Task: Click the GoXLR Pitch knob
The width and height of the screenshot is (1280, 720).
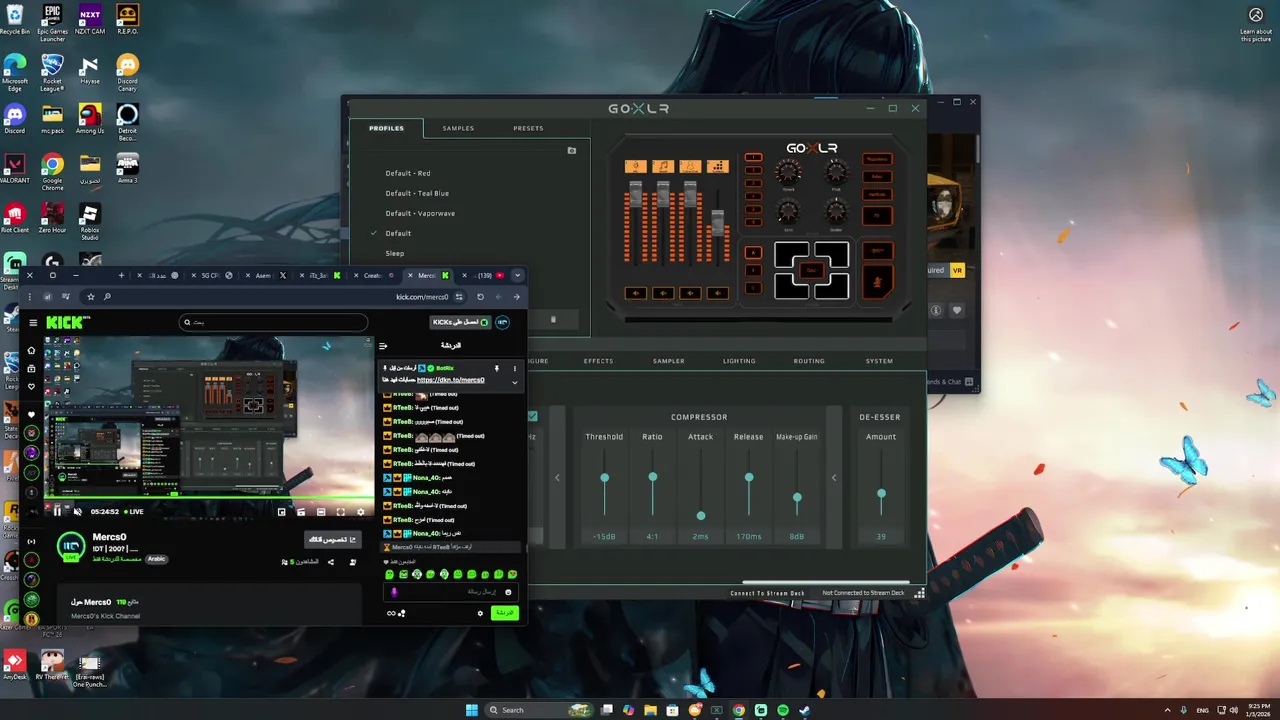Action: point(836,171)
